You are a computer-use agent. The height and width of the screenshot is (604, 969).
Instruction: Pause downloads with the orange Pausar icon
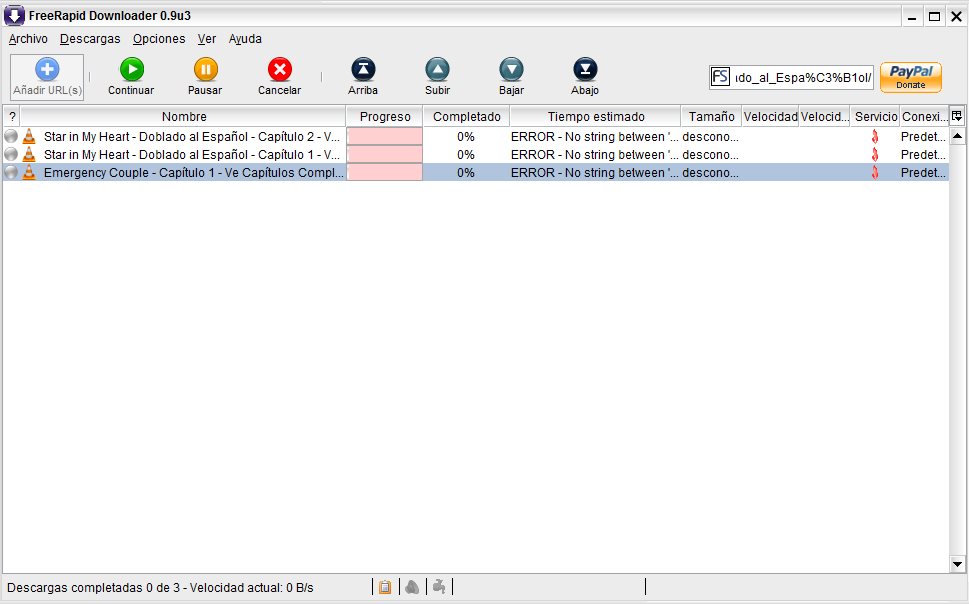pos(205,69)
